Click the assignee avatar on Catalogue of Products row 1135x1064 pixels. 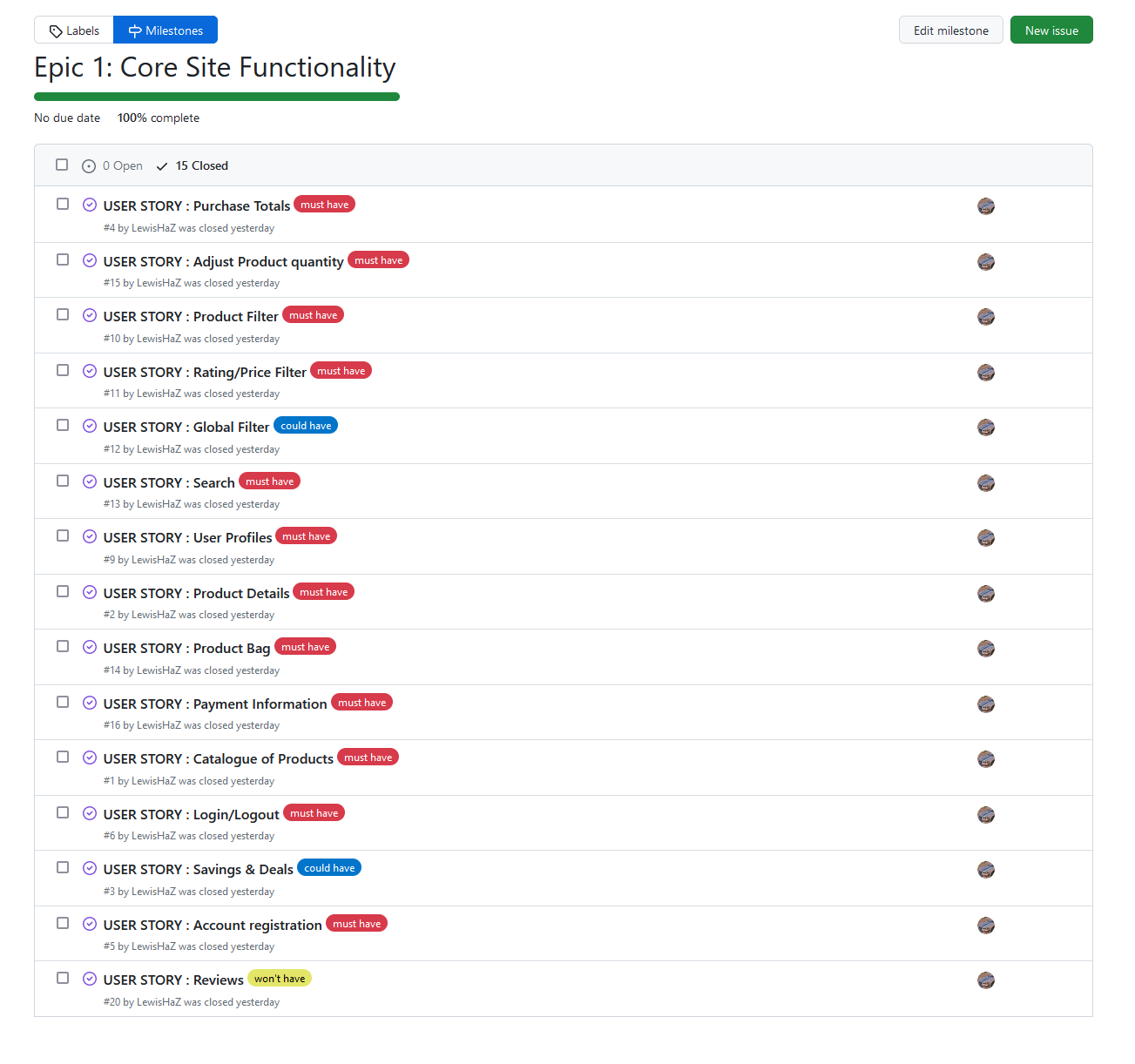(986, 759)
